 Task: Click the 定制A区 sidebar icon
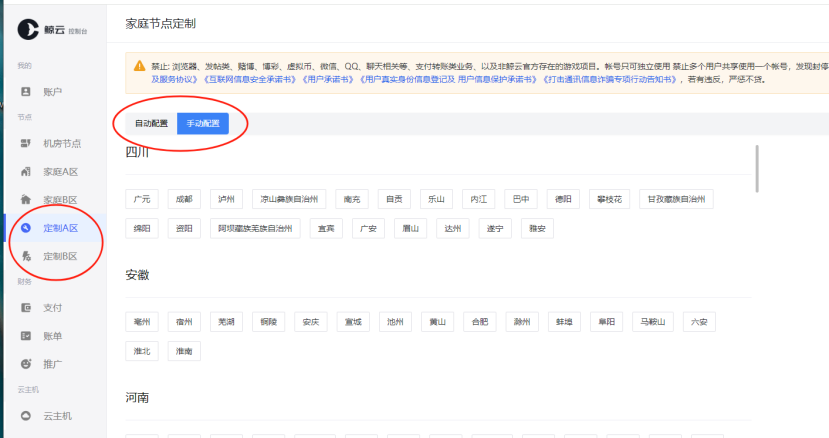(26, 228)
